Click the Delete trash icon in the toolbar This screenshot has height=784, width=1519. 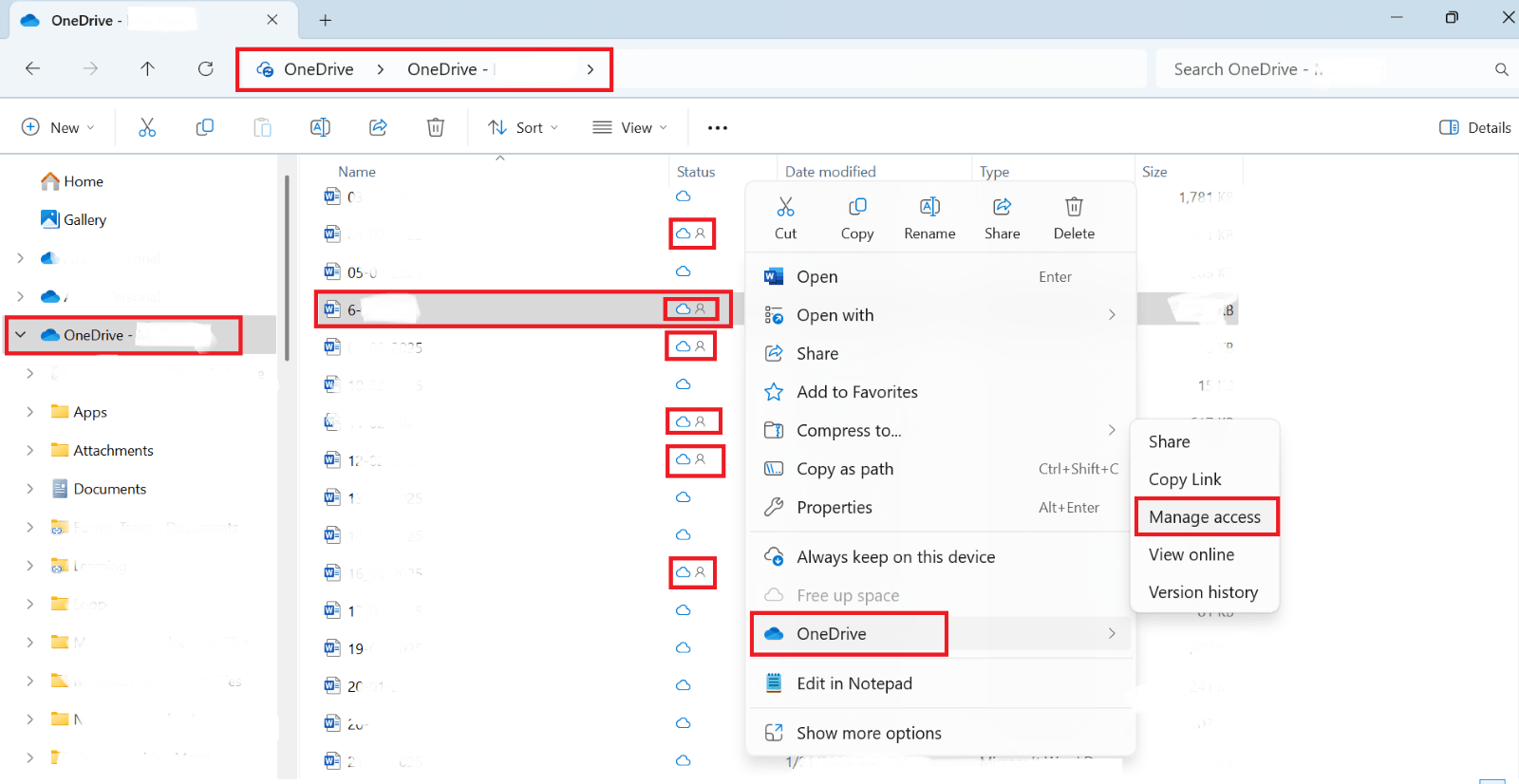[436, 127]
